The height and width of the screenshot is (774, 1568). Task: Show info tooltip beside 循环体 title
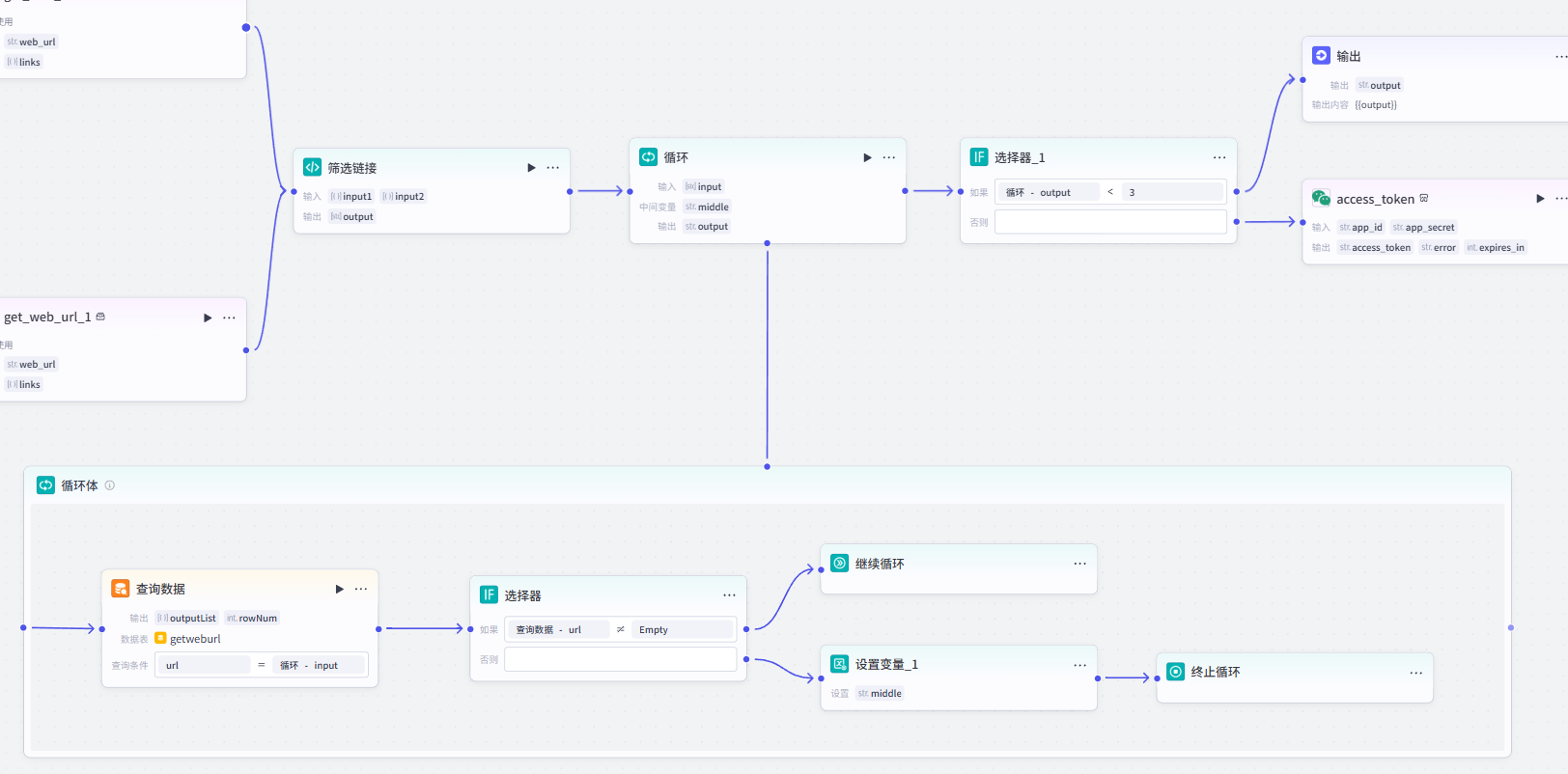[x=109, y=485]
